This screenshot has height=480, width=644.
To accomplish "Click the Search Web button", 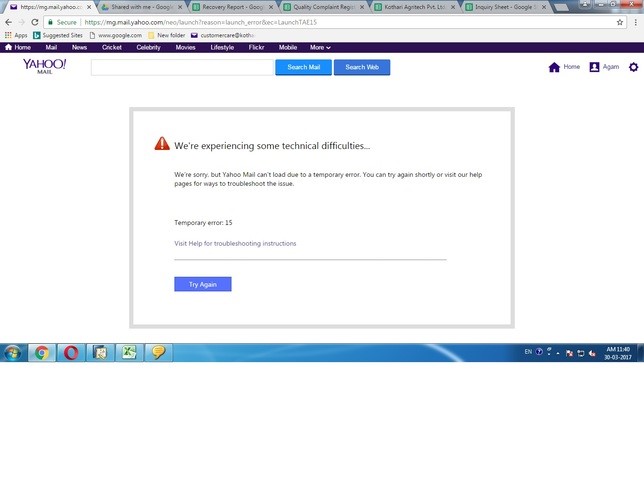I will coord(362,67).
